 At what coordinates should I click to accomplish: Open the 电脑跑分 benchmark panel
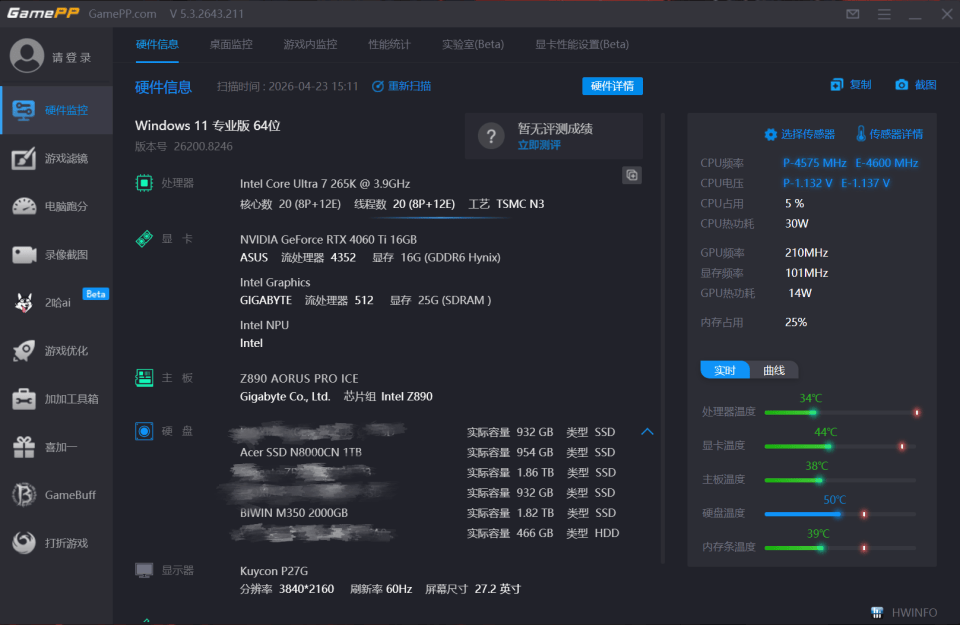24,206
